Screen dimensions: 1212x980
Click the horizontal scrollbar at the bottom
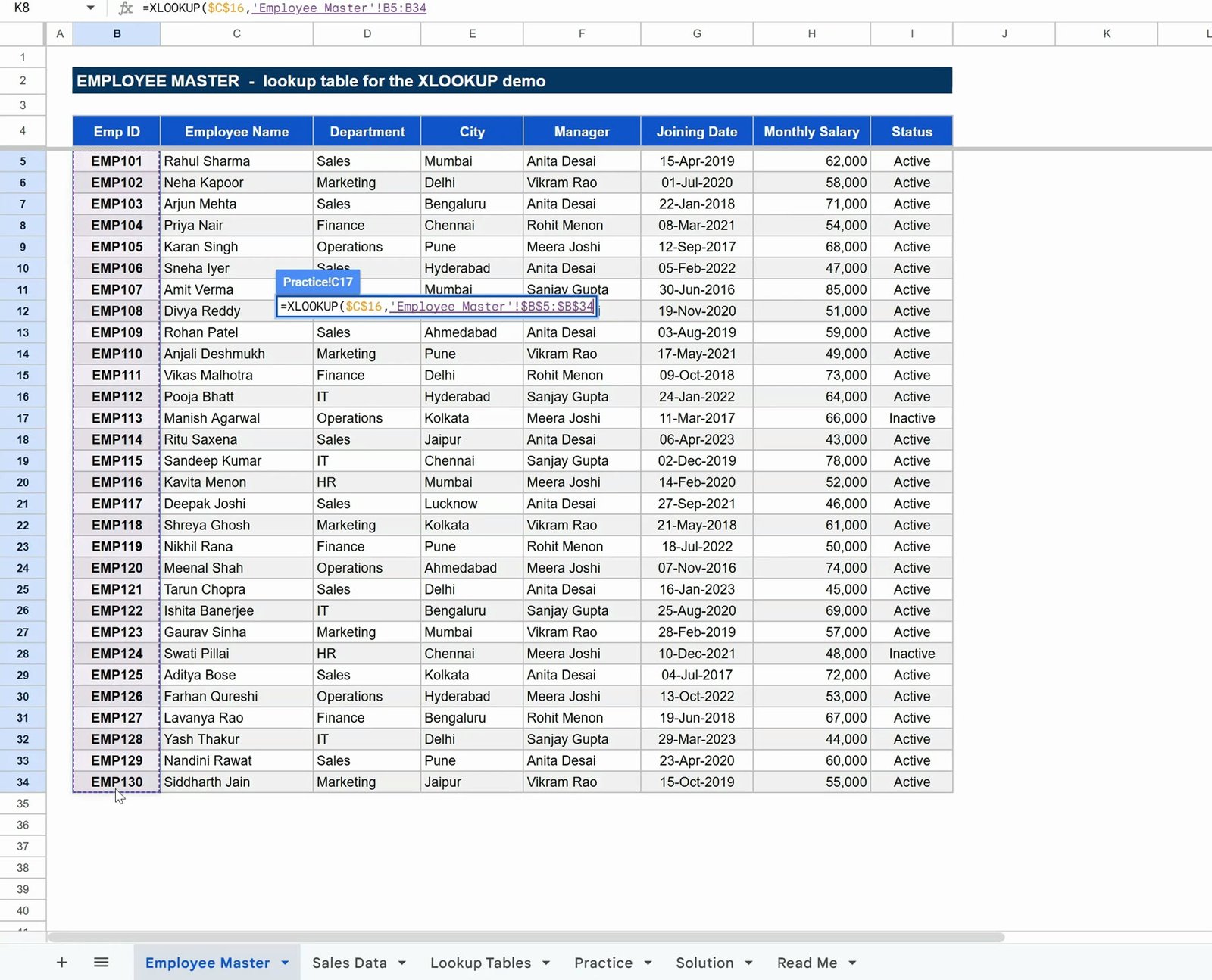pyautogui.click(x=526, y=937)
